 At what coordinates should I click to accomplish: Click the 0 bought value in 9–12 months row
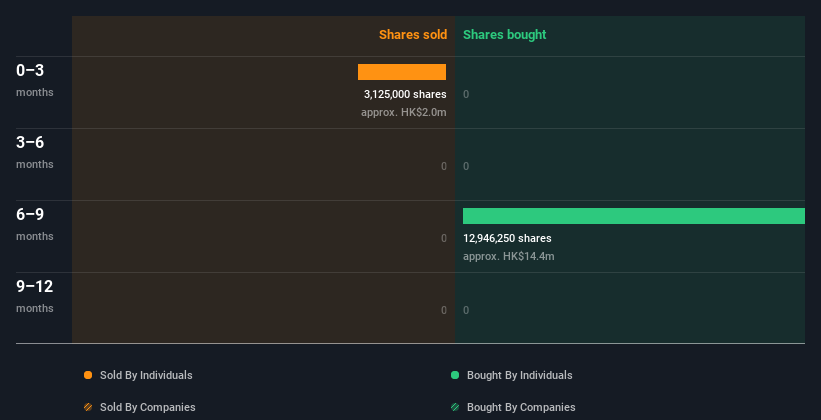[x=466, y=311]
